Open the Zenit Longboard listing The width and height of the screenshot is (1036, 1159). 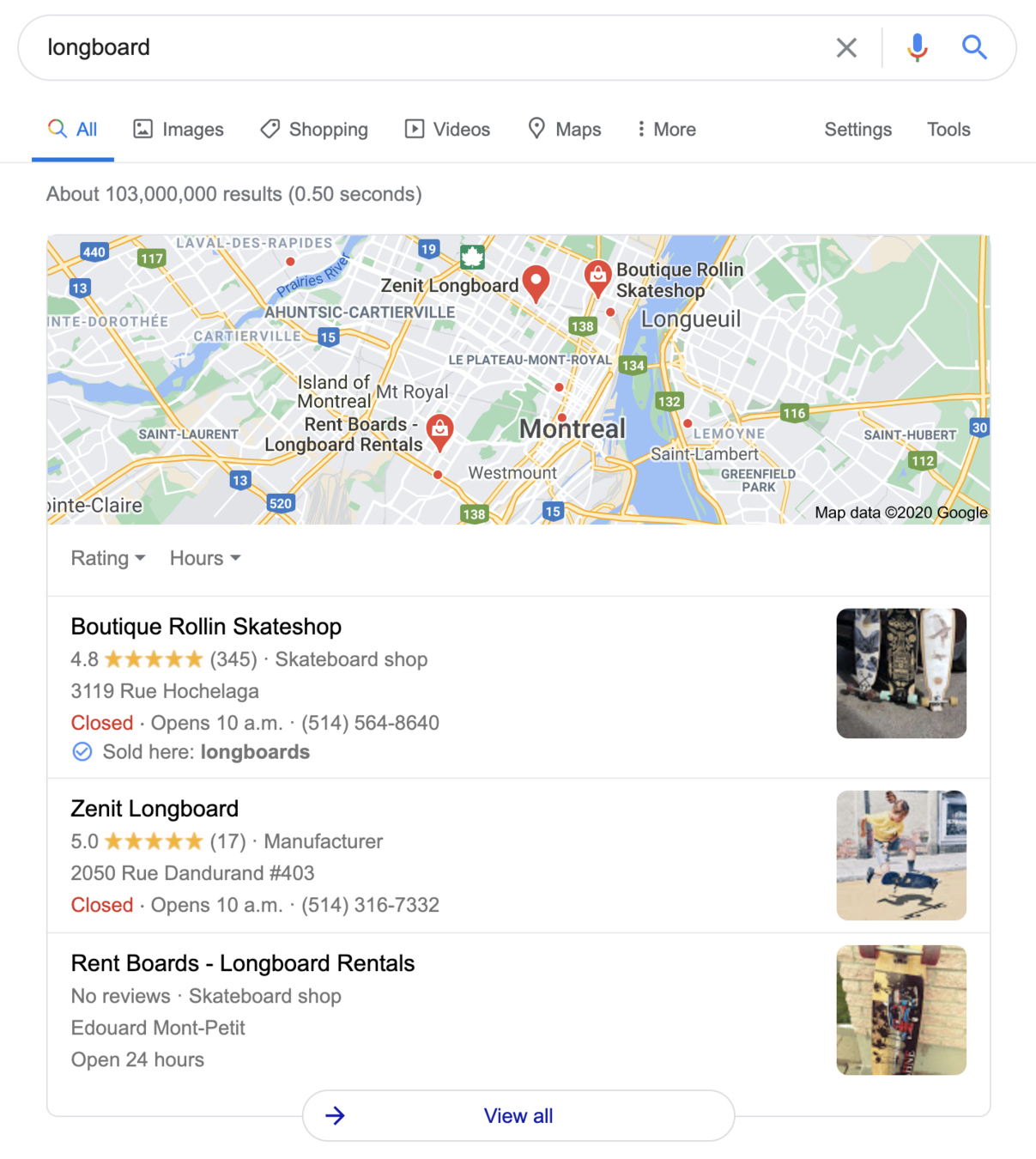(154, 809)
